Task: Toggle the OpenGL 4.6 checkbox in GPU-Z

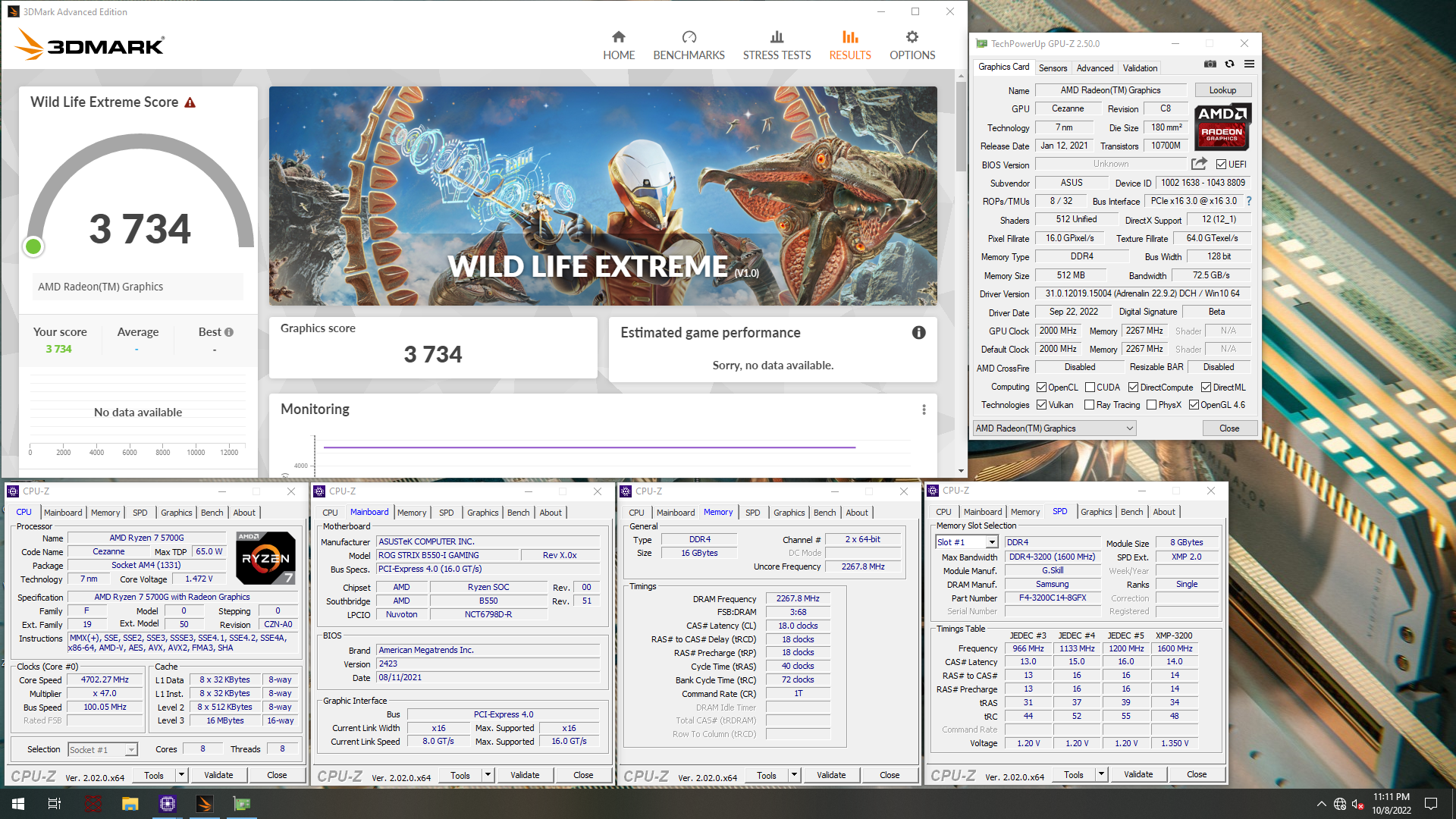Action: coord(1194,405)
